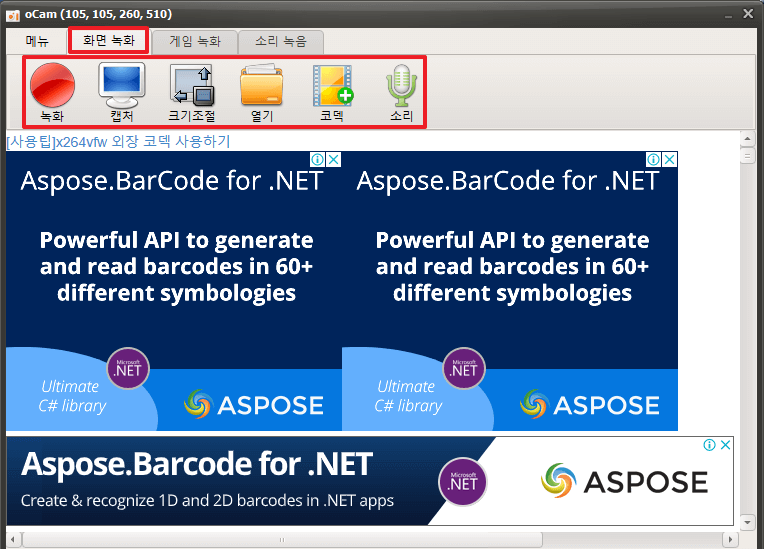Screen dimensions: 764x549
Task: Open recordings folder with 열기 icon
Action: 262,92
